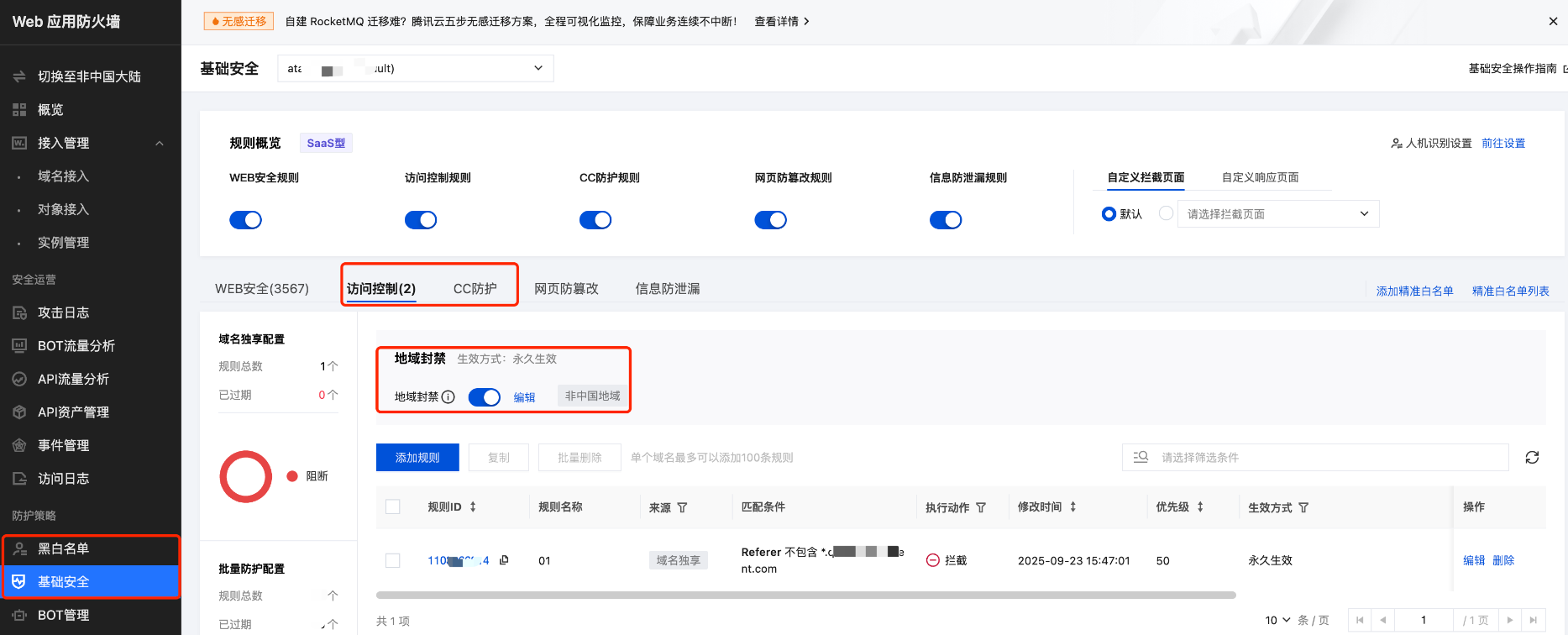Click the API资产管理 cube icon
The height and width of the screenshot is (635, 1568).
(x=19, y=412)
